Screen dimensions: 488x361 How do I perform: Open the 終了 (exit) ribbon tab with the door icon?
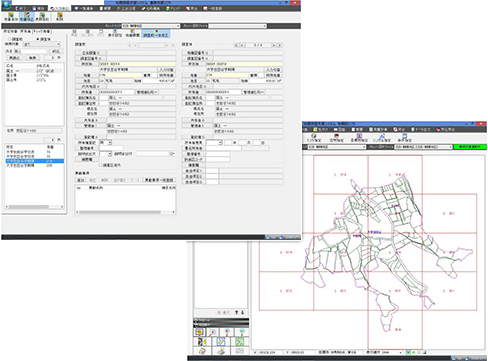point(21,8)
